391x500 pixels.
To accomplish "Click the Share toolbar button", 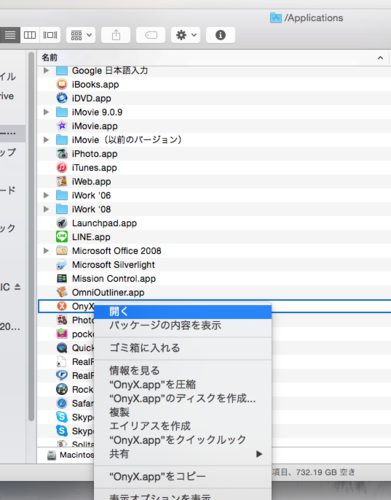I will pyautogui.click(x=116, y=35).
